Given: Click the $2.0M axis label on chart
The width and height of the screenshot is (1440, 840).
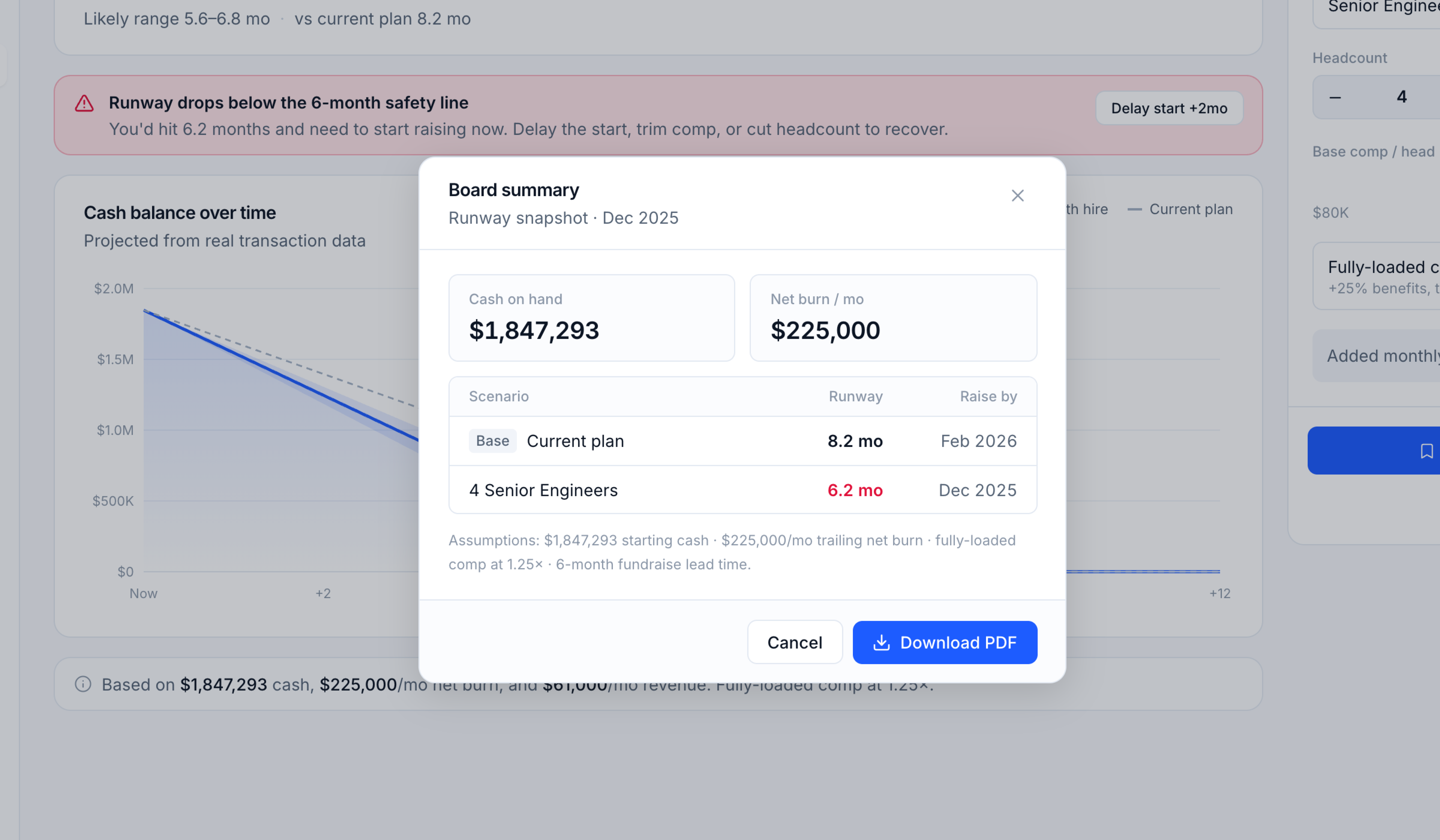Looking at the screenshot, I should pos(114,289).
